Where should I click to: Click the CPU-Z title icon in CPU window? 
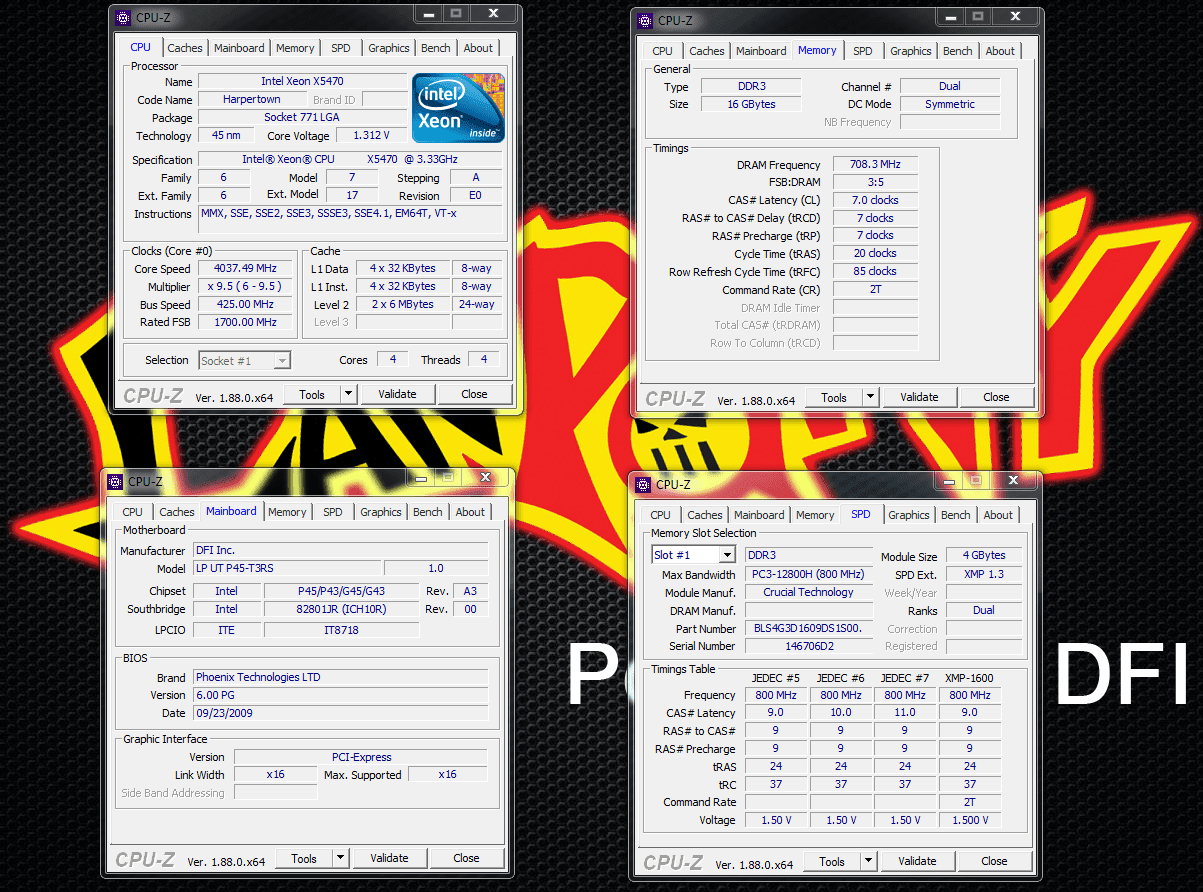[122, 17]
